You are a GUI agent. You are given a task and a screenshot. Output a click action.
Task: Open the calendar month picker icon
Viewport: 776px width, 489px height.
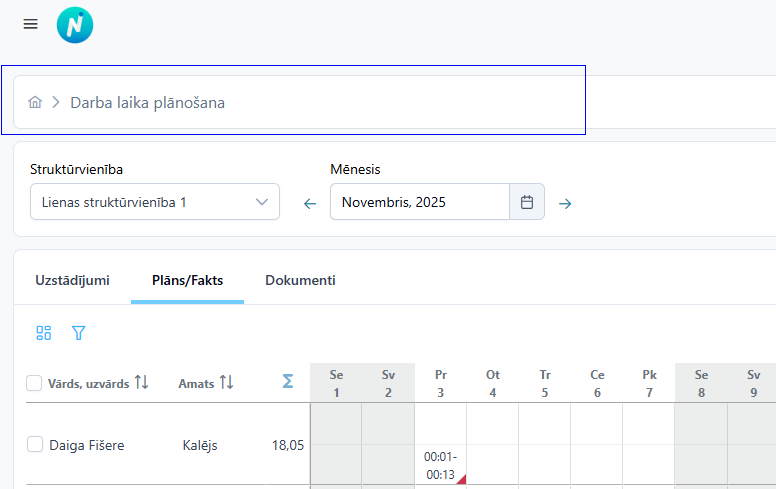pos(527,202)
